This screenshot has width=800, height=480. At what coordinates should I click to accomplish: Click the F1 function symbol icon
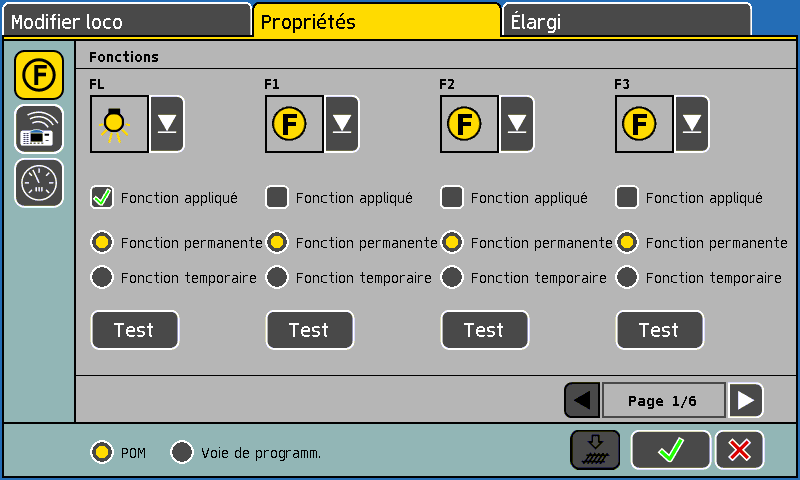pos(294,124)
